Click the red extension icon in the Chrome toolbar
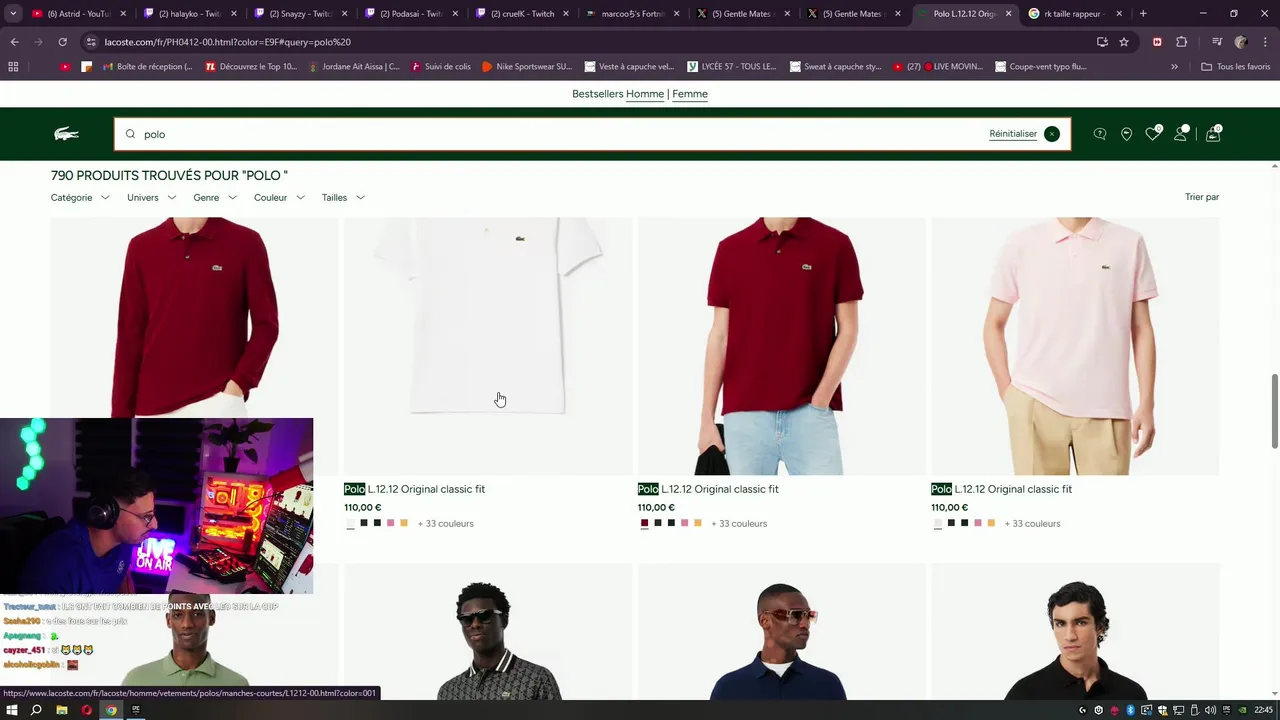Viewport: 1280px width, 720px height. pyautogui.click(x=1157, y=42)
